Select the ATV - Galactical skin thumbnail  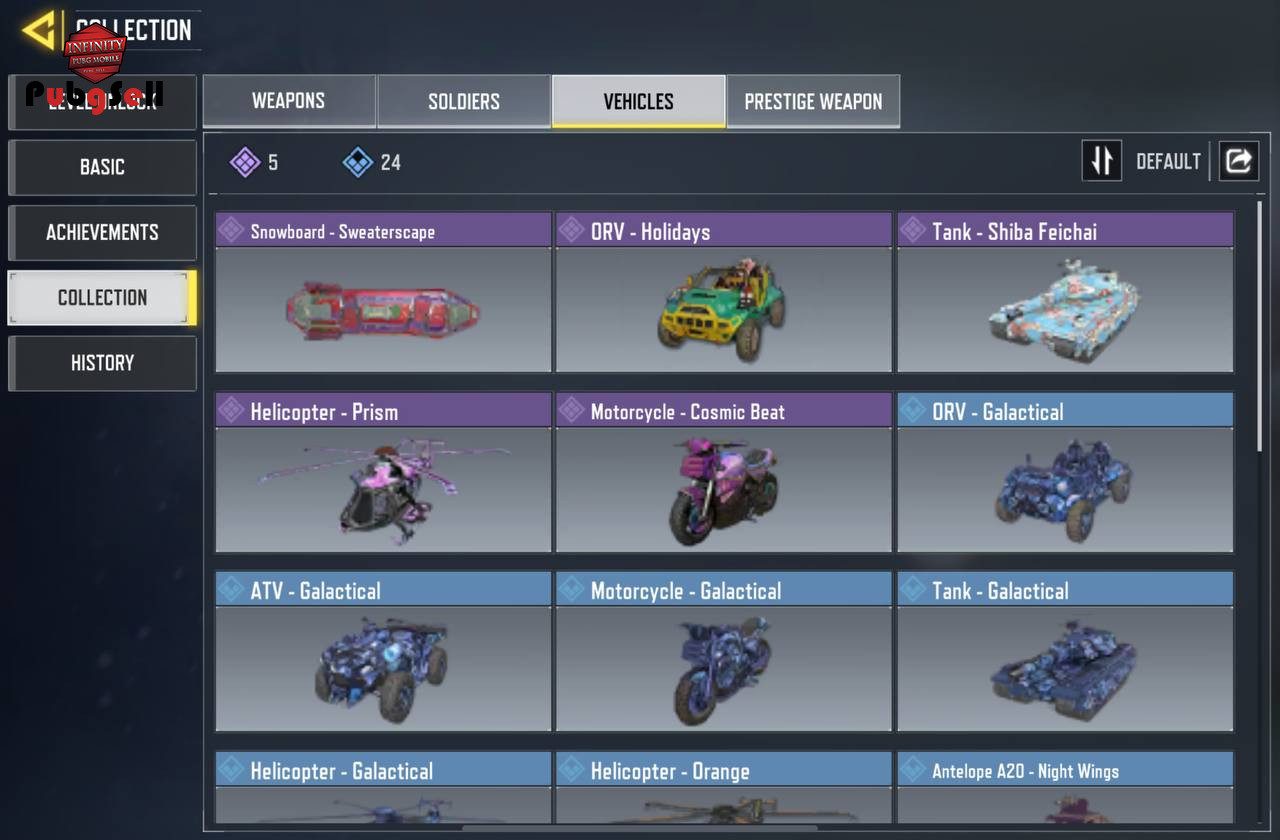coord(383,669)
